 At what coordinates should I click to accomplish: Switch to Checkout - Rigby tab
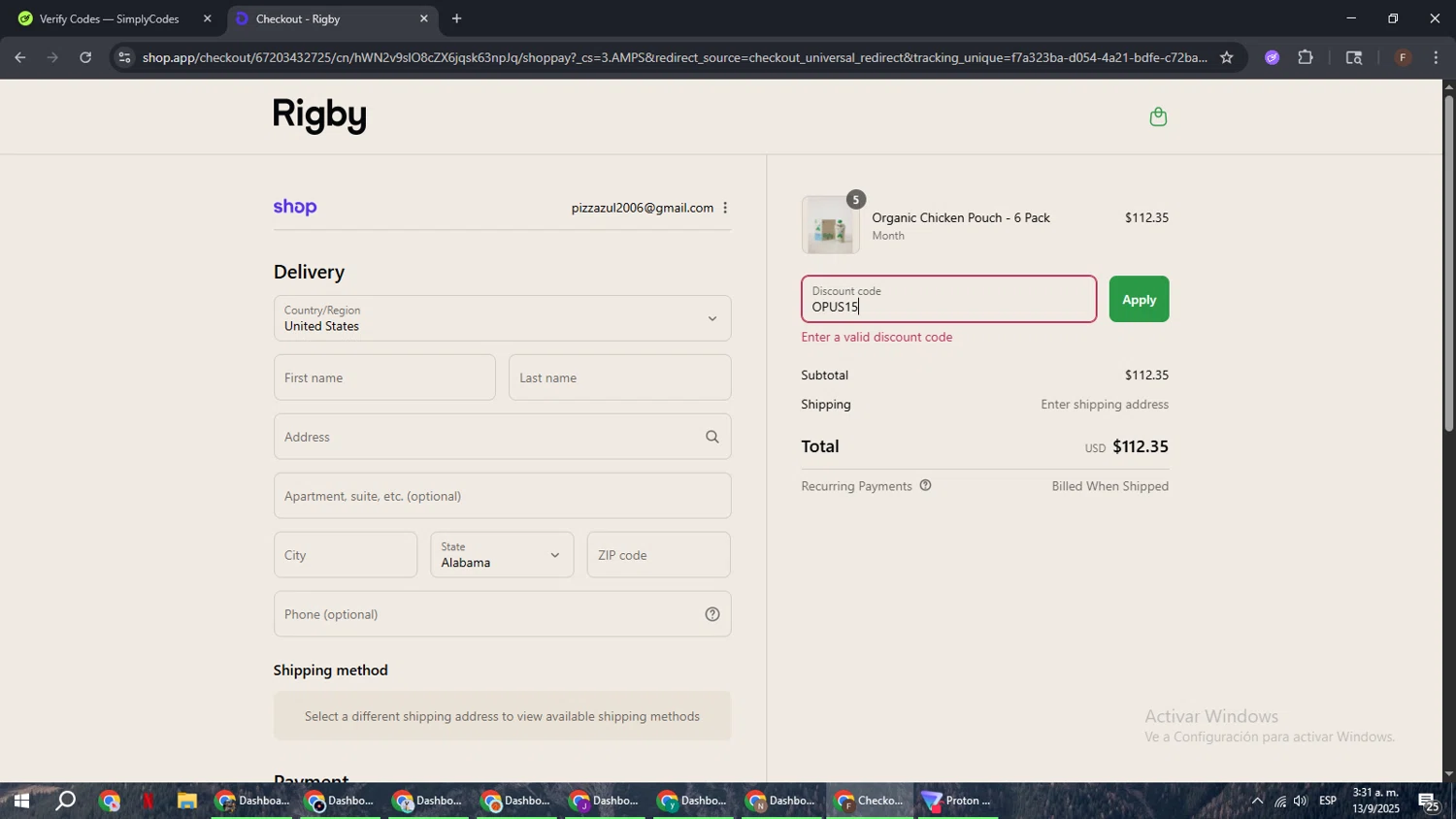[330, 18]
